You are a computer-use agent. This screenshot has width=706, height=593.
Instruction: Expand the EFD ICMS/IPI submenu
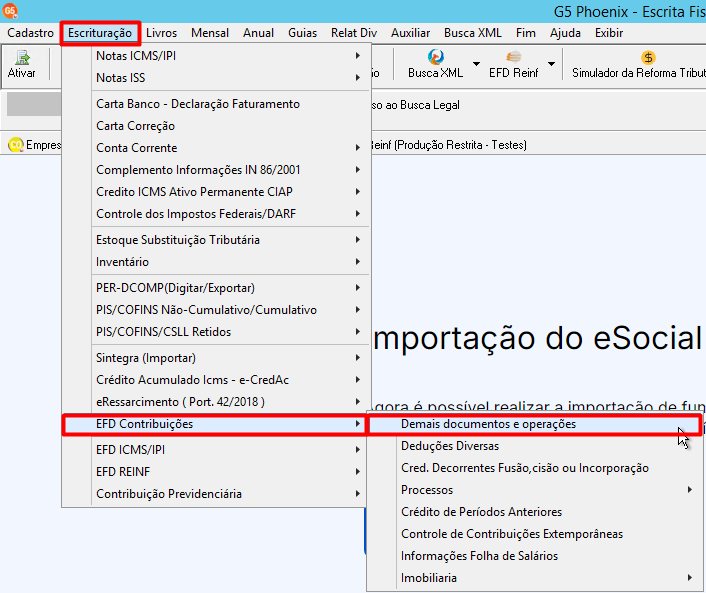tap(216, 450)
